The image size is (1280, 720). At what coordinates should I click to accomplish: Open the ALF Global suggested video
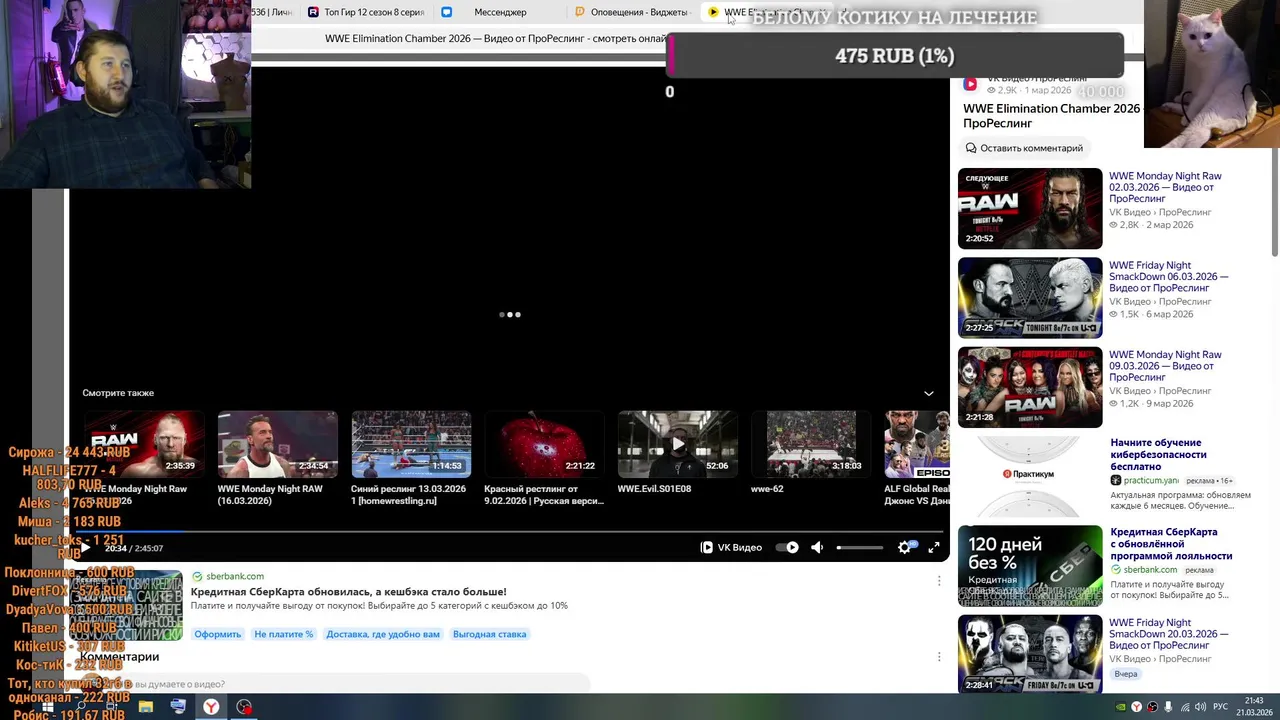917,444
